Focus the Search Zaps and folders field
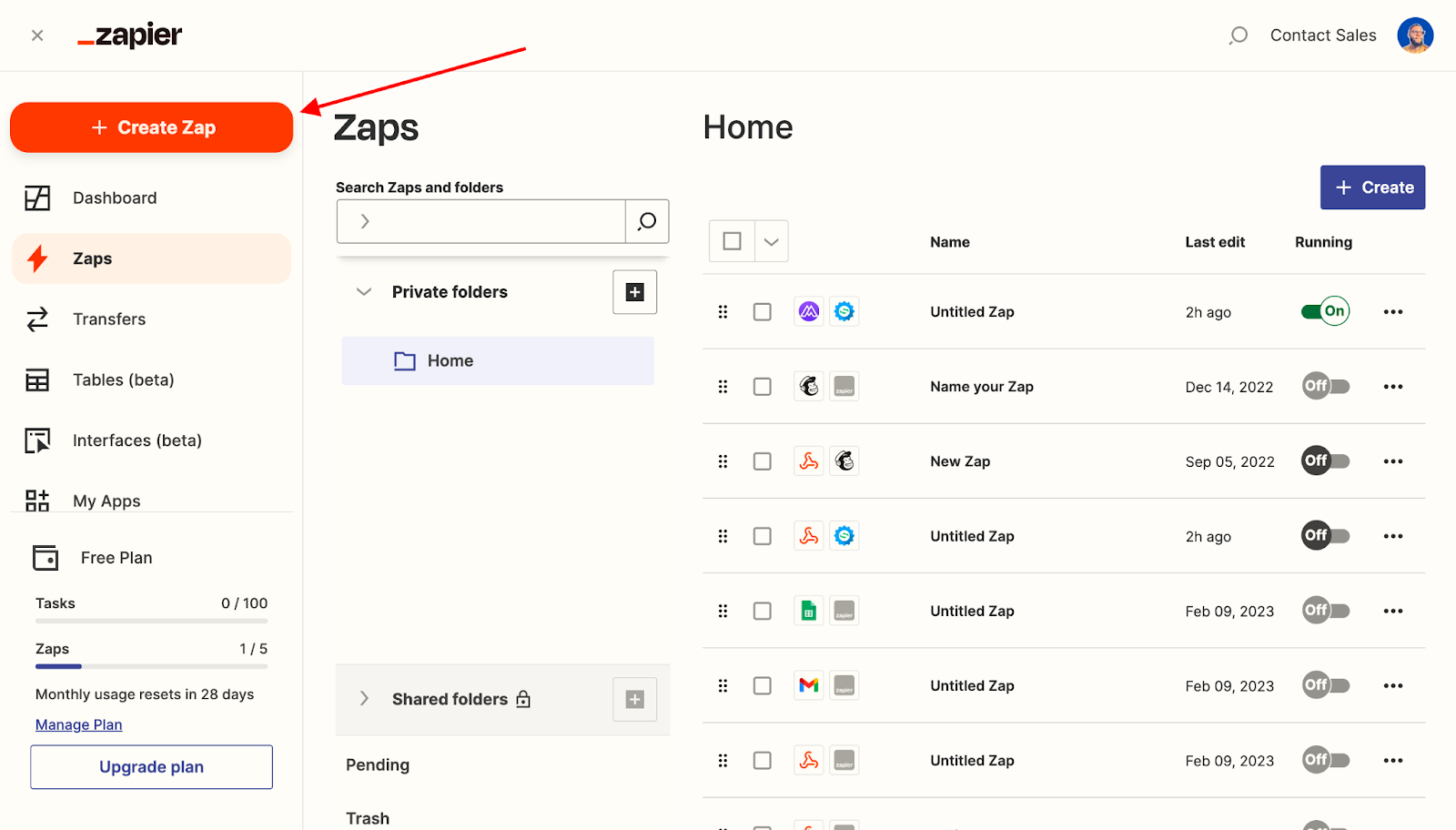 [x=480, y=221]
